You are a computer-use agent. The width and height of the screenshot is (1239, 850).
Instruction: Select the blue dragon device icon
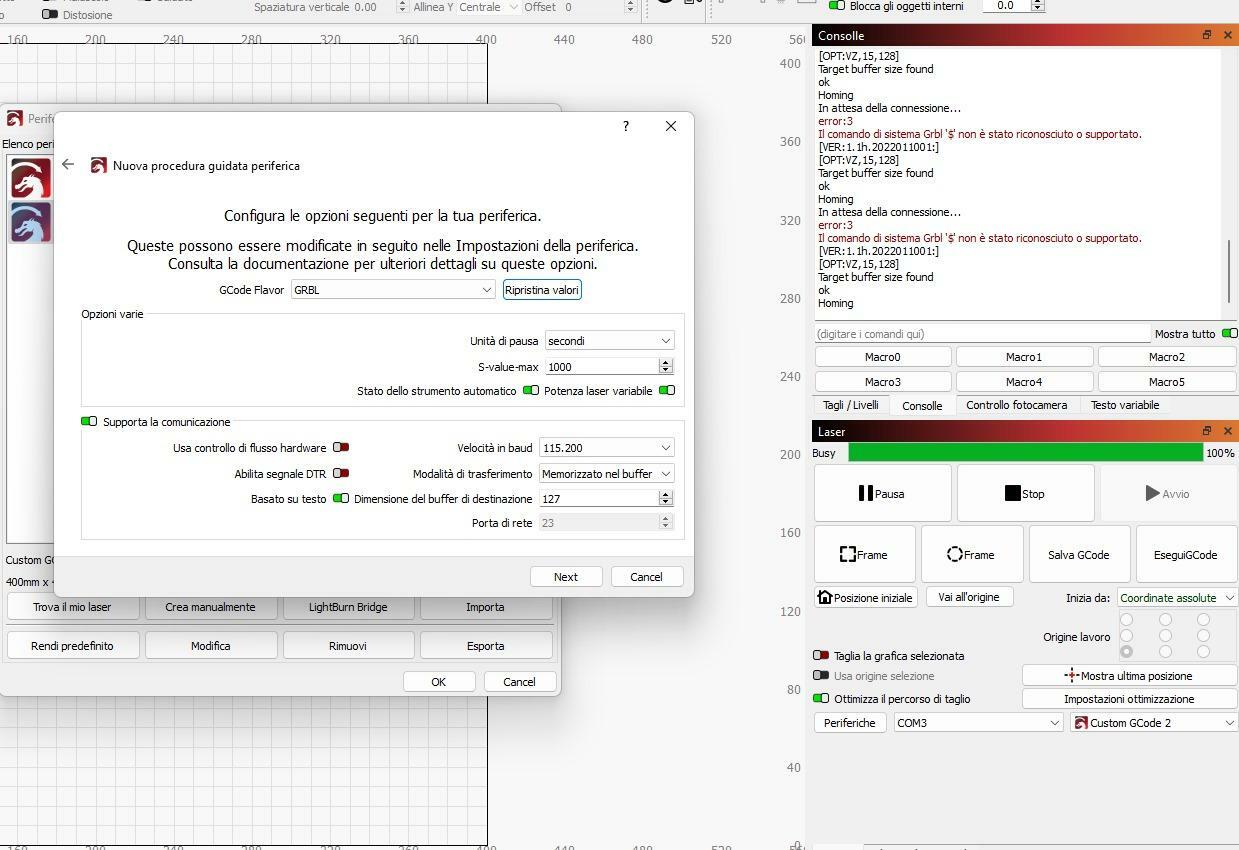pyautogui.click(x=30, y=222)
